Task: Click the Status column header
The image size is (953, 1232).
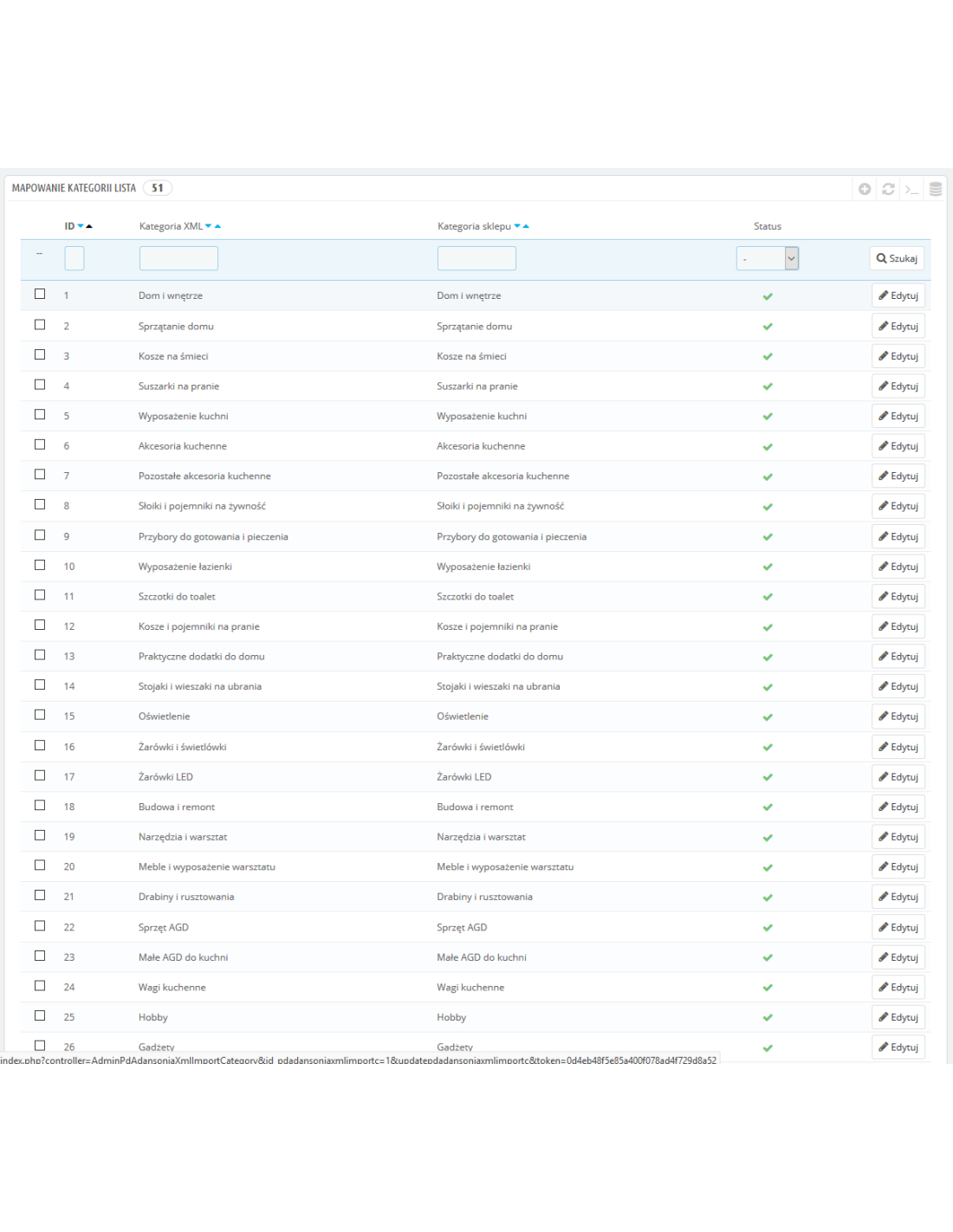Action: point(768,226)
